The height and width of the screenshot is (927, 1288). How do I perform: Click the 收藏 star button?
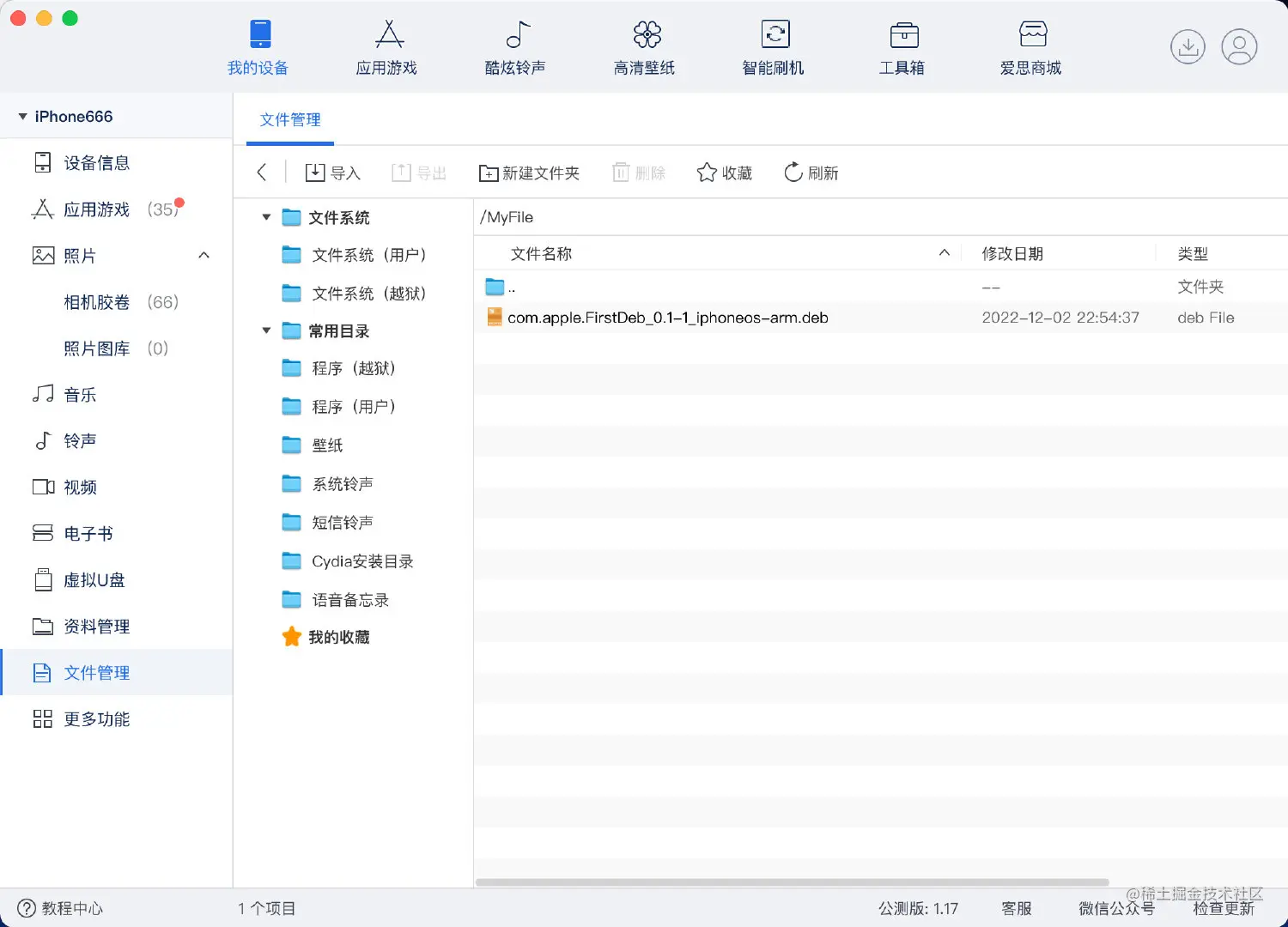pos(725,173)
